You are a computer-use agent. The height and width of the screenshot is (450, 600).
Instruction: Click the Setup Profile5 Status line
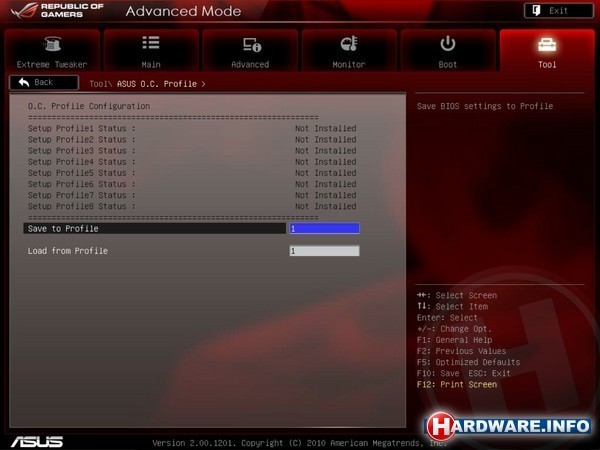(192, 173)
